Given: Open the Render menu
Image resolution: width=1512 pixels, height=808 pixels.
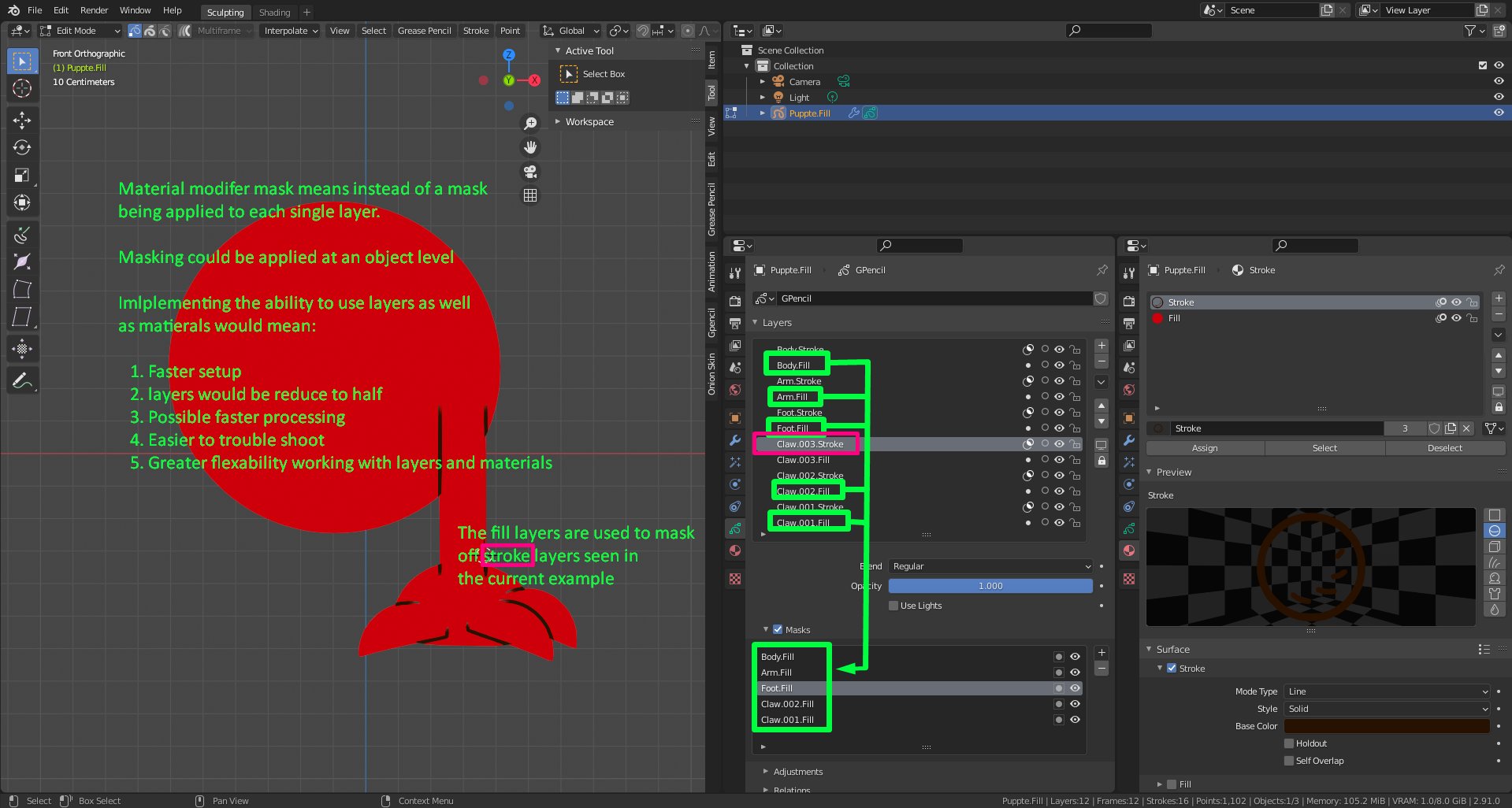Looking at the screenshot, I should (x=94, y=10).
